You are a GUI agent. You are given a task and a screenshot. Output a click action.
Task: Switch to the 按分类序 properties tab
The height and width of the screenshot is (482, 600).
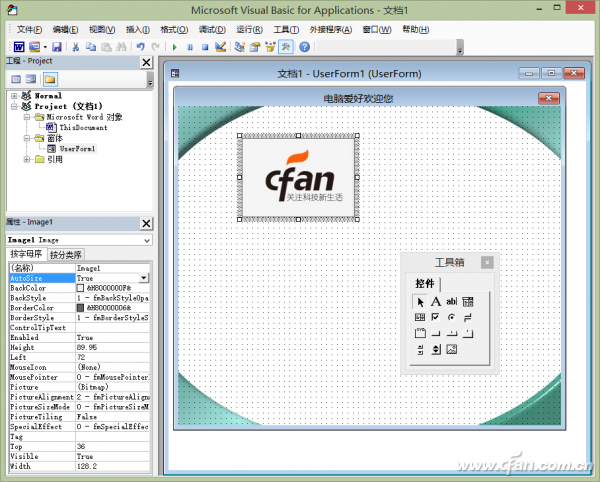click(x=66, y=255)
